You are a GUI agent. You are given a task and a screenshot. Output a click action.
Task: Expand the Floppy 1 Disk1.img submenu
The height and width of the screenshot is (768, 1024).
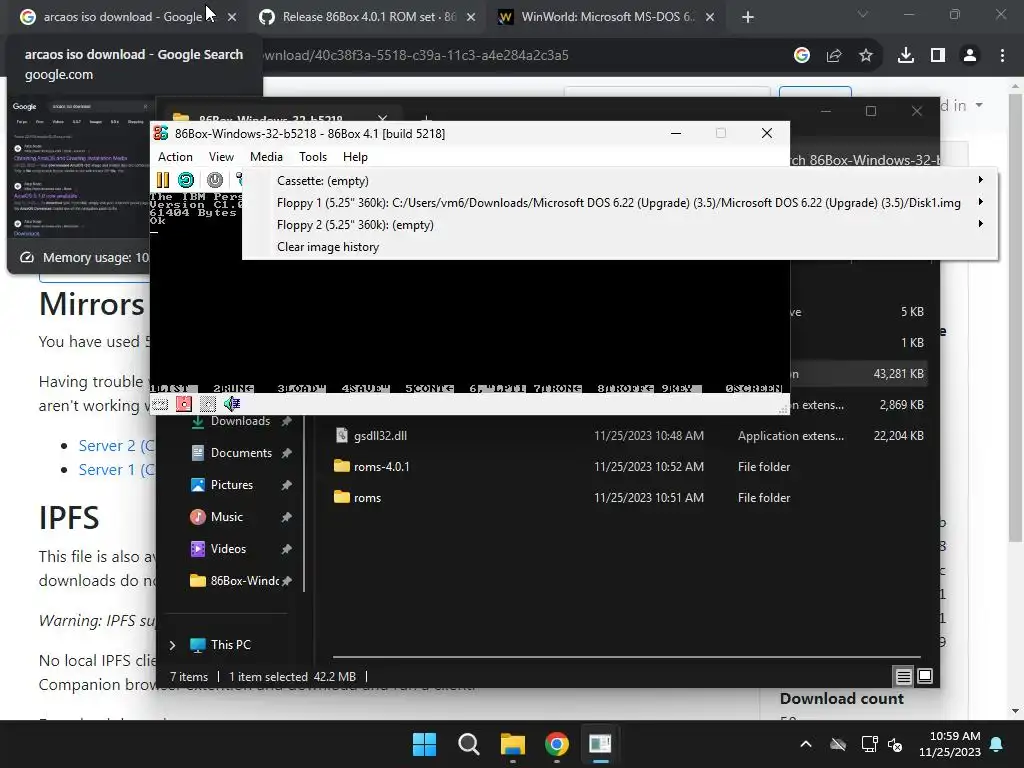click(620, 202)
